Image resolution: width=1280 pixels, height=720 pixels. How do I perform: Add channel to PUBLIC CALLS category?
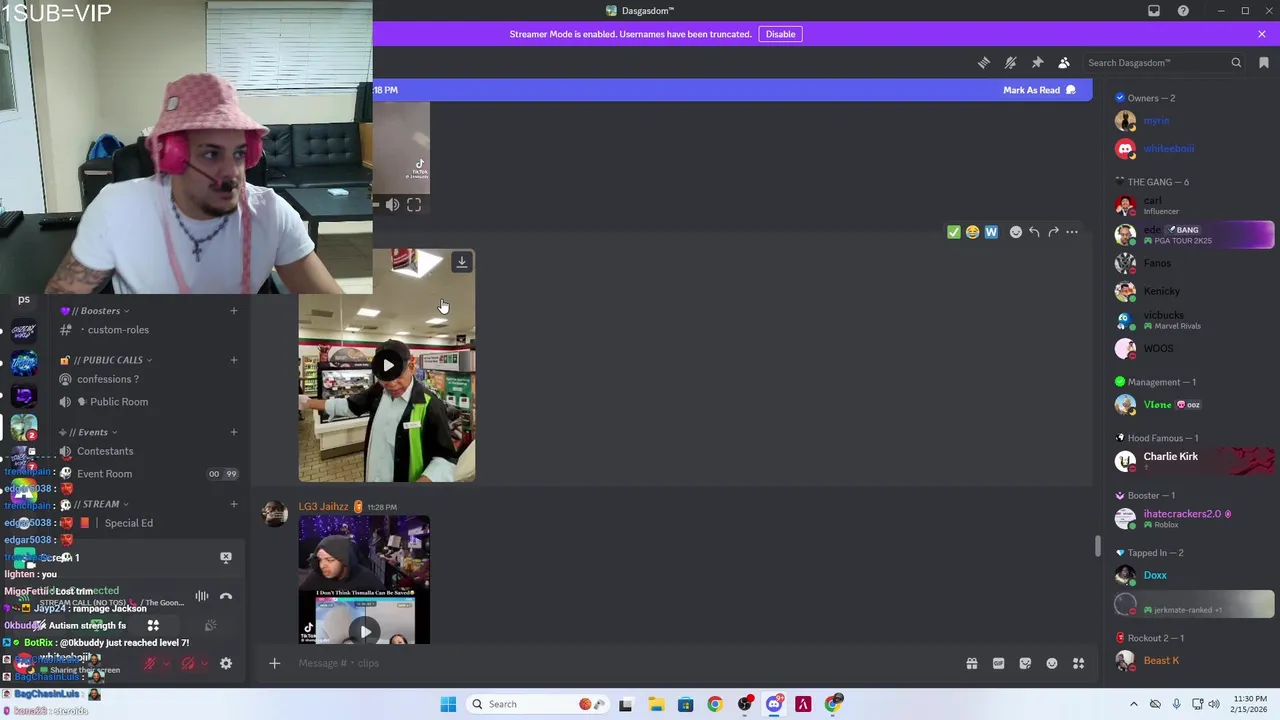click(x=233, y=360)
